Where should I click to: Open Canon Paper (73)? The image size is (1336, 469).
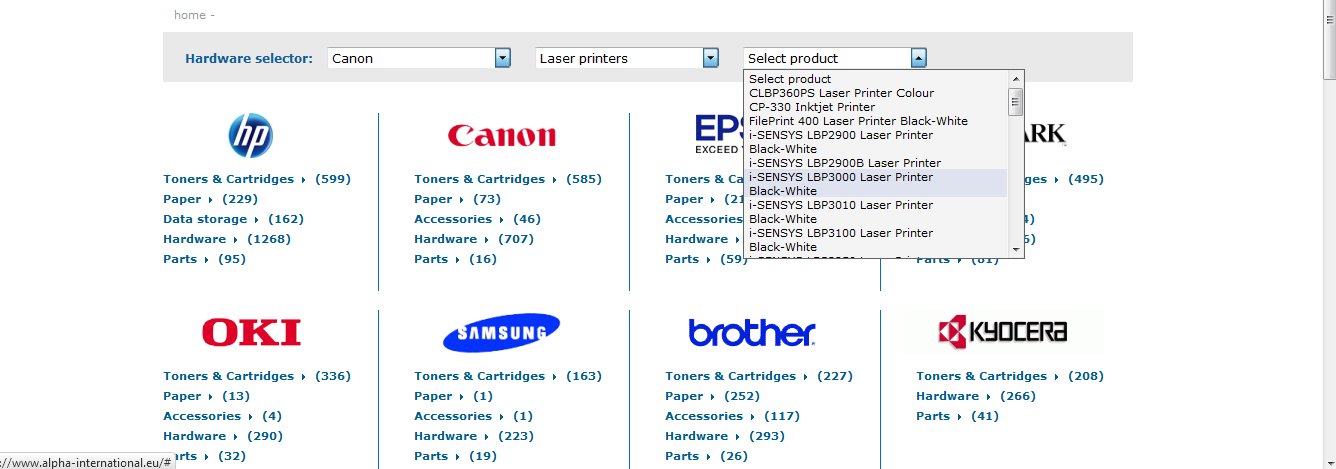click(x=458, y=199)
